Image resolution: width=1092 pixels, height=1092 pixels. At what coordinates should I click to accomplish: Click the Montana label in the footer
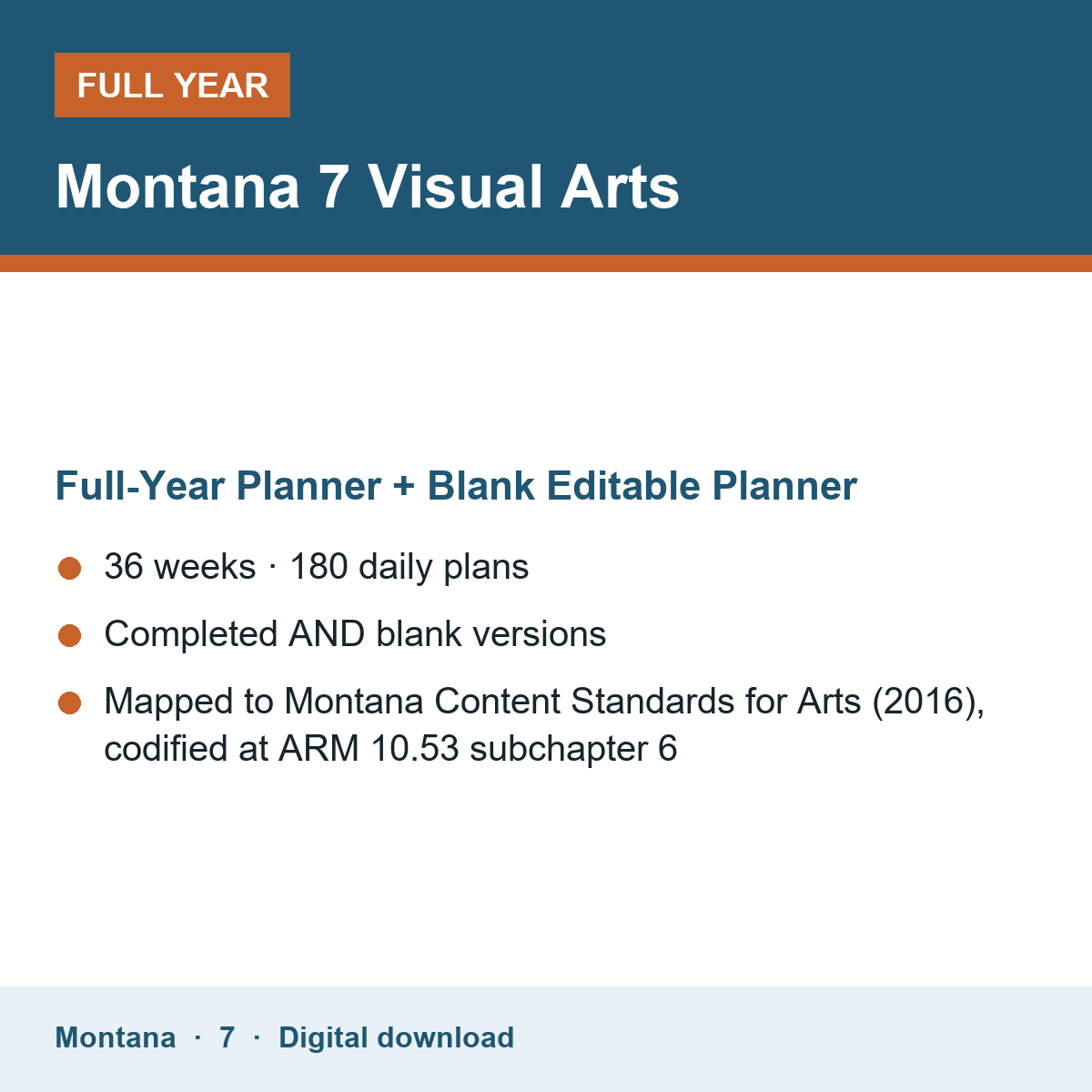(116, 1037)
